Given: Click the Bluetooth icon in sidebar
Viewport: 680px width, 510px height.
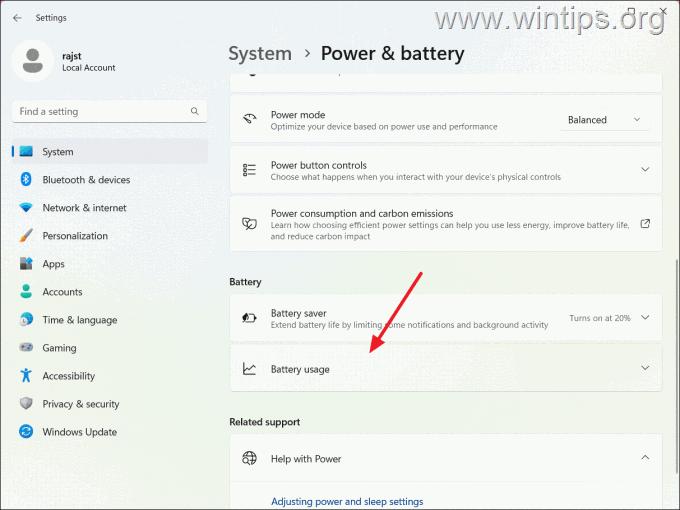Looking at the screenshot, I should (x=26, y=179).
